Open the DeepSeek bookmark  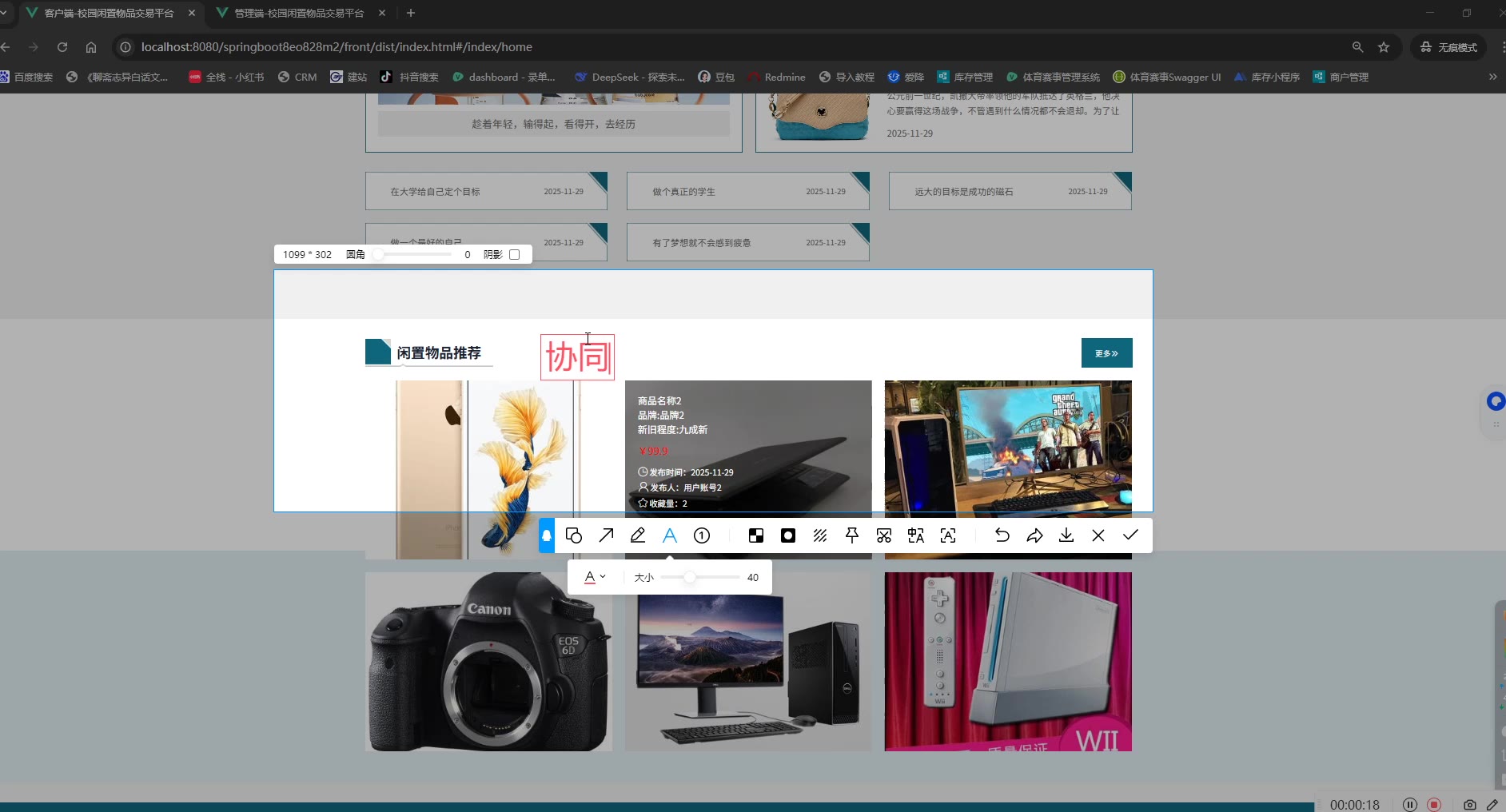(630, 77)
